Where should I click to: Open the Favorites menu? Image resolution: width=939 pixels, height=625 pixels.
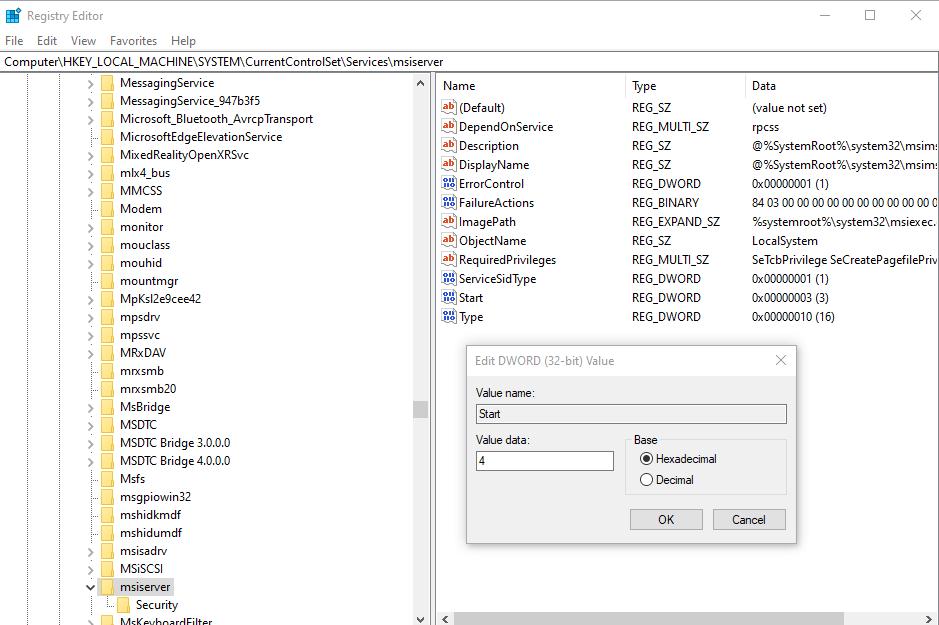133,41
